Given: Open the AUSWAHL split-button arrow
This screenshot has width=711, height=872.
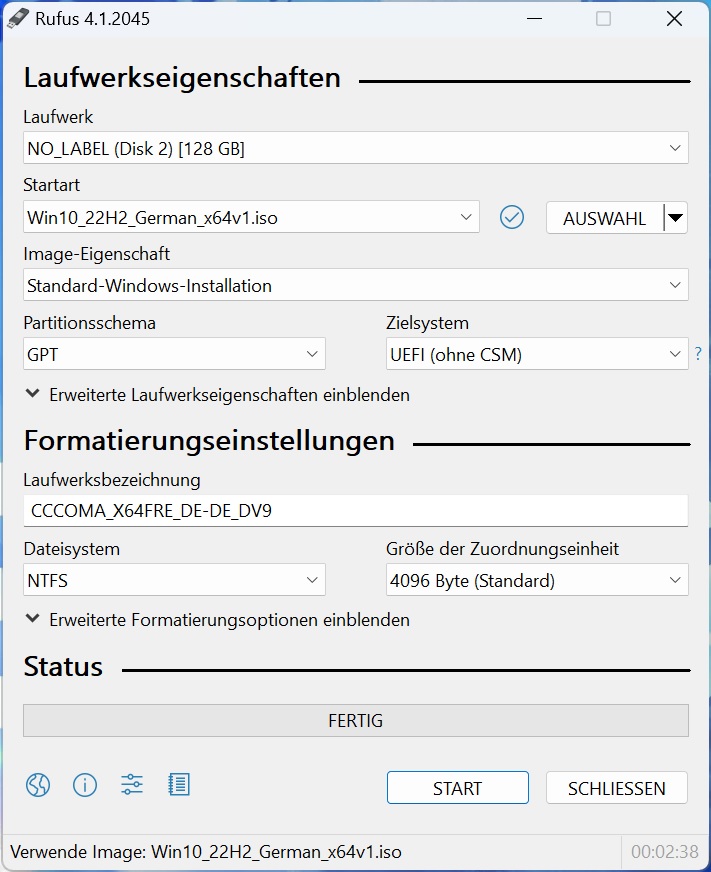Looking at the screenshot, I should [x=675, y=217].
